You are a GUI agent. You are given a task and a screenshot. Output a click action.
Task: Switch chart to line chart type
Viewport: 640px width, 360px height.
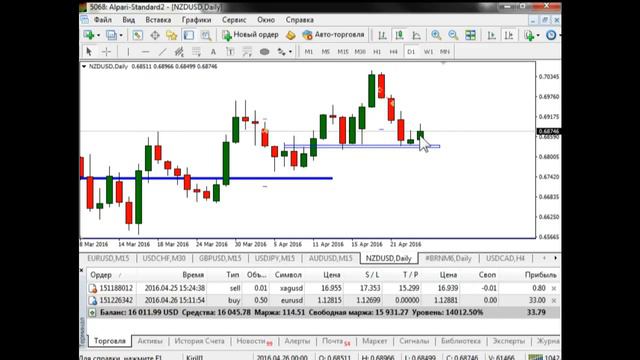click(x=416, y=35)
